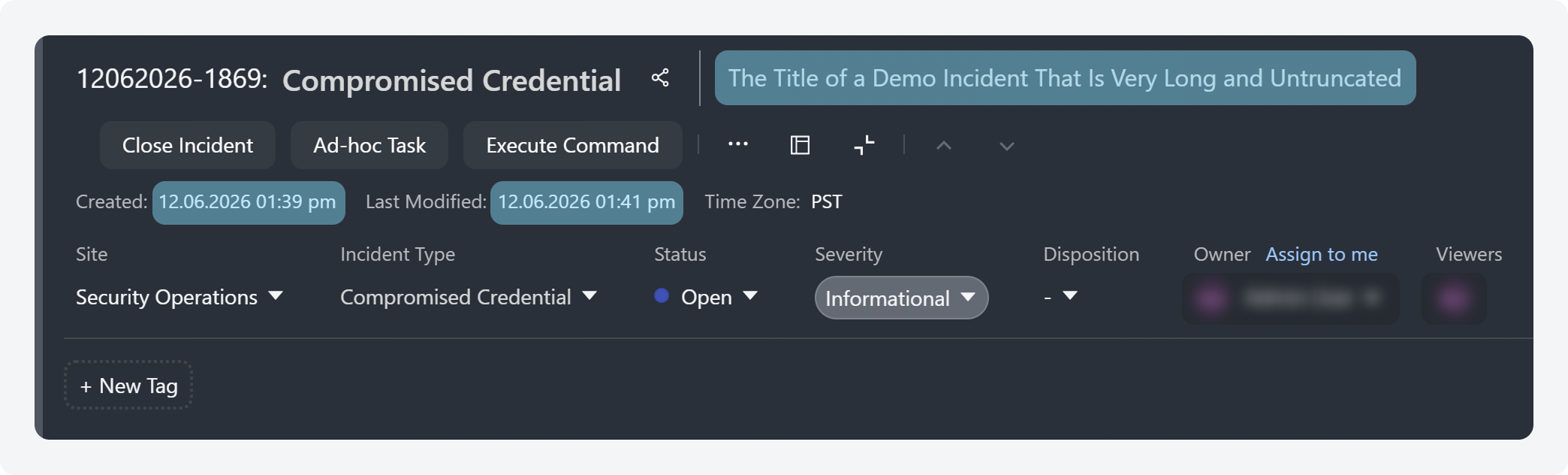Expand the Disposition dropdown arrow
1568x475 pixels.
tap(1070, 296)
